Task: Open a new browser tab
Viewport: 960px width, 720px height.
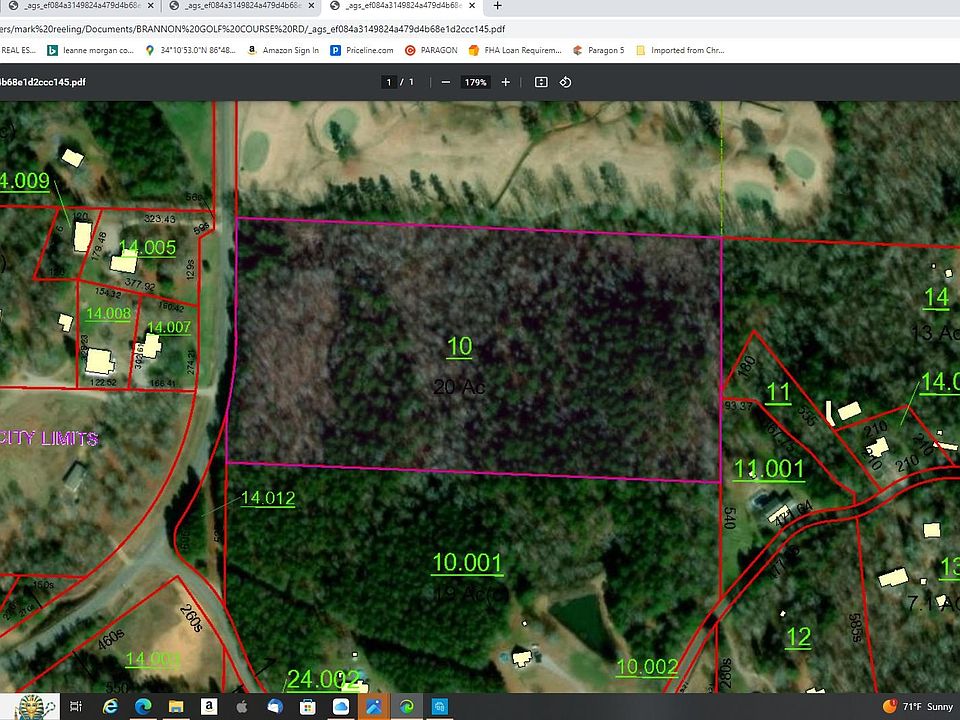Action: click(498, 6)
